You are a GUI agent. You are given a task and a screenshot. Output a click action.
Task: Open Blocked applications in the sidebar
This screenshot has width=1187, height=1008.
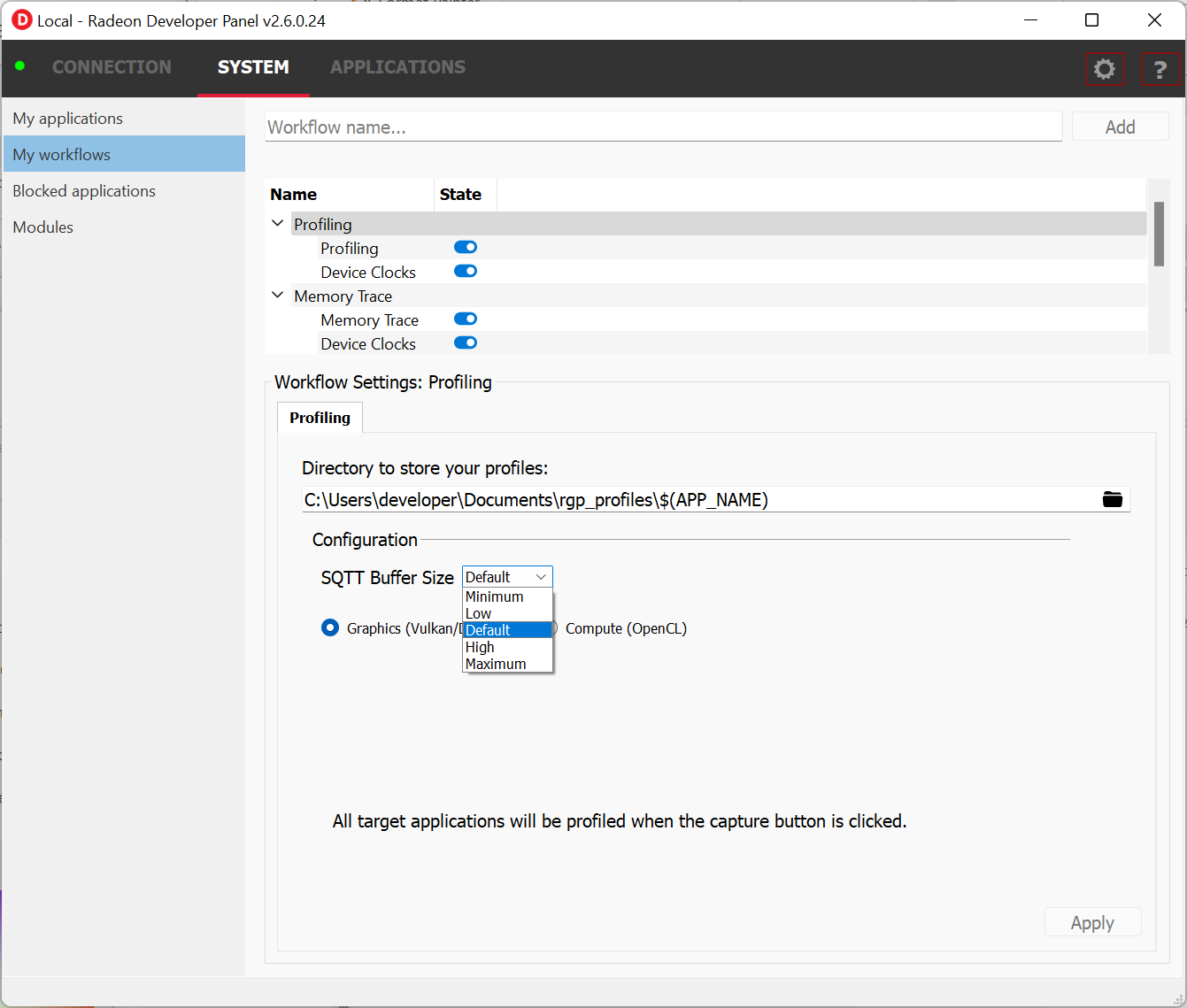tap(124, 190)
